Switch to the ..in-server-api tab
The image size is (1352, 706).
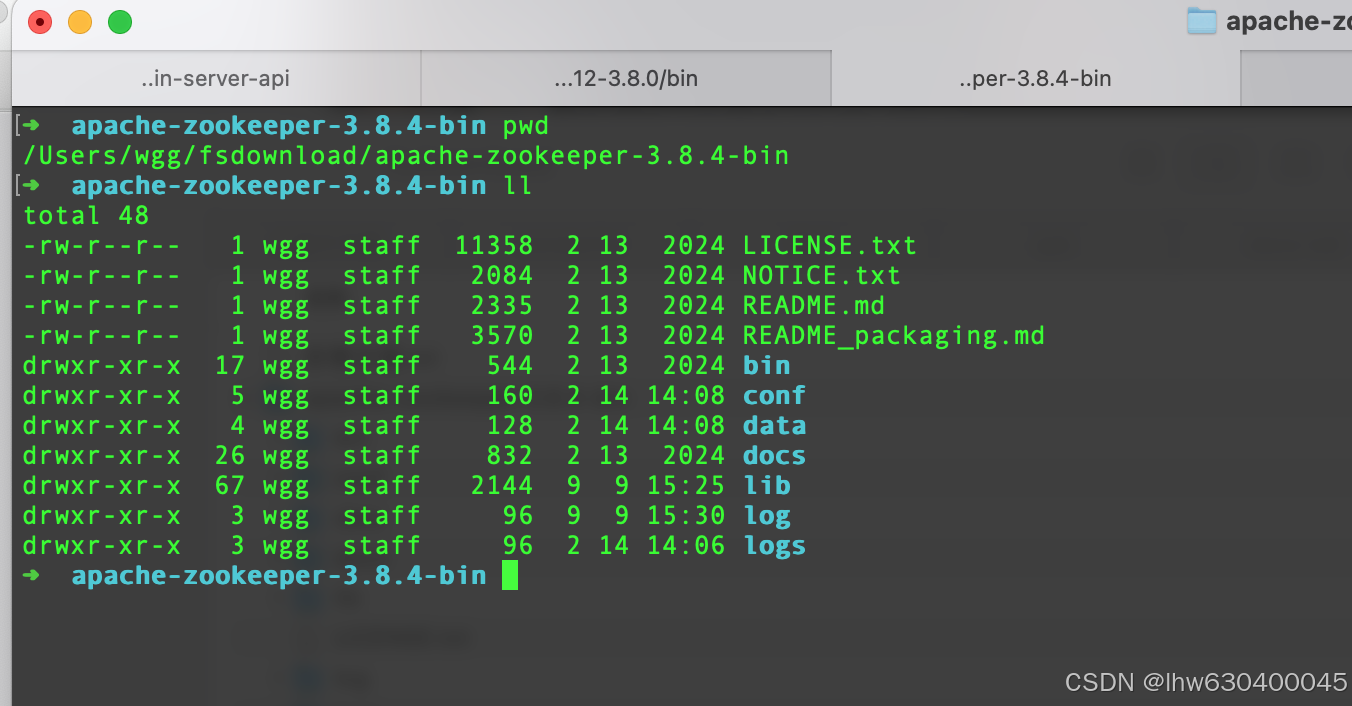[216, 78]
